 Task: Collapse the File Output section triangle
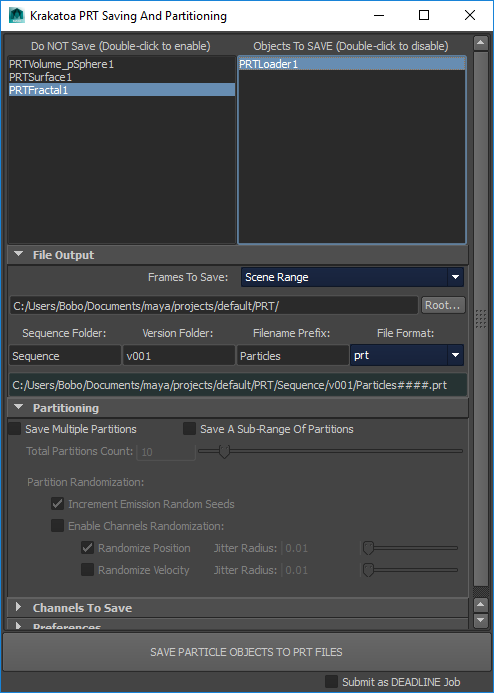click(19, 254)
